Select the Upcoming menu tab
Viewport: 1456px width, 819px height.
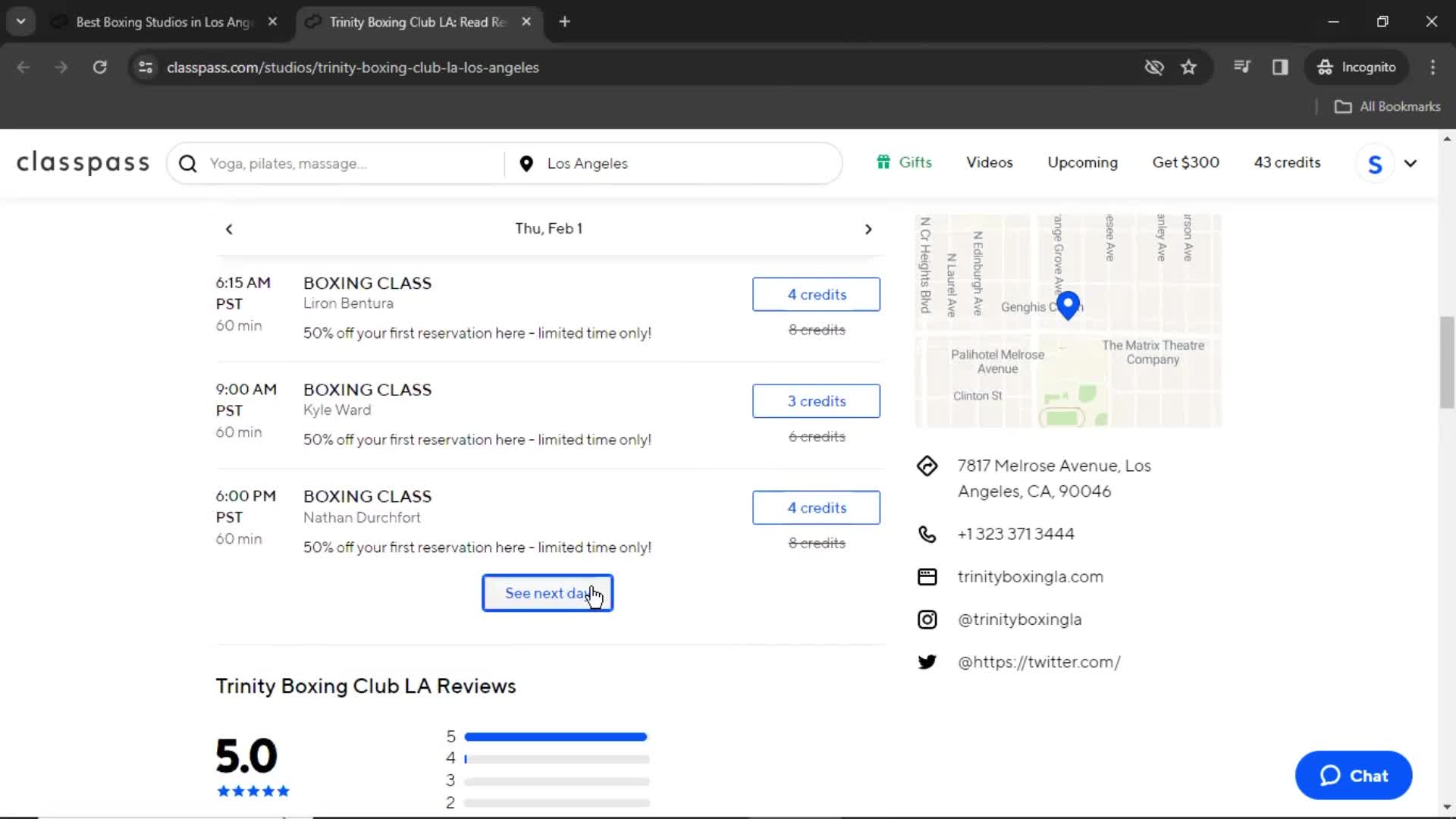click(x=1083, y=163)
